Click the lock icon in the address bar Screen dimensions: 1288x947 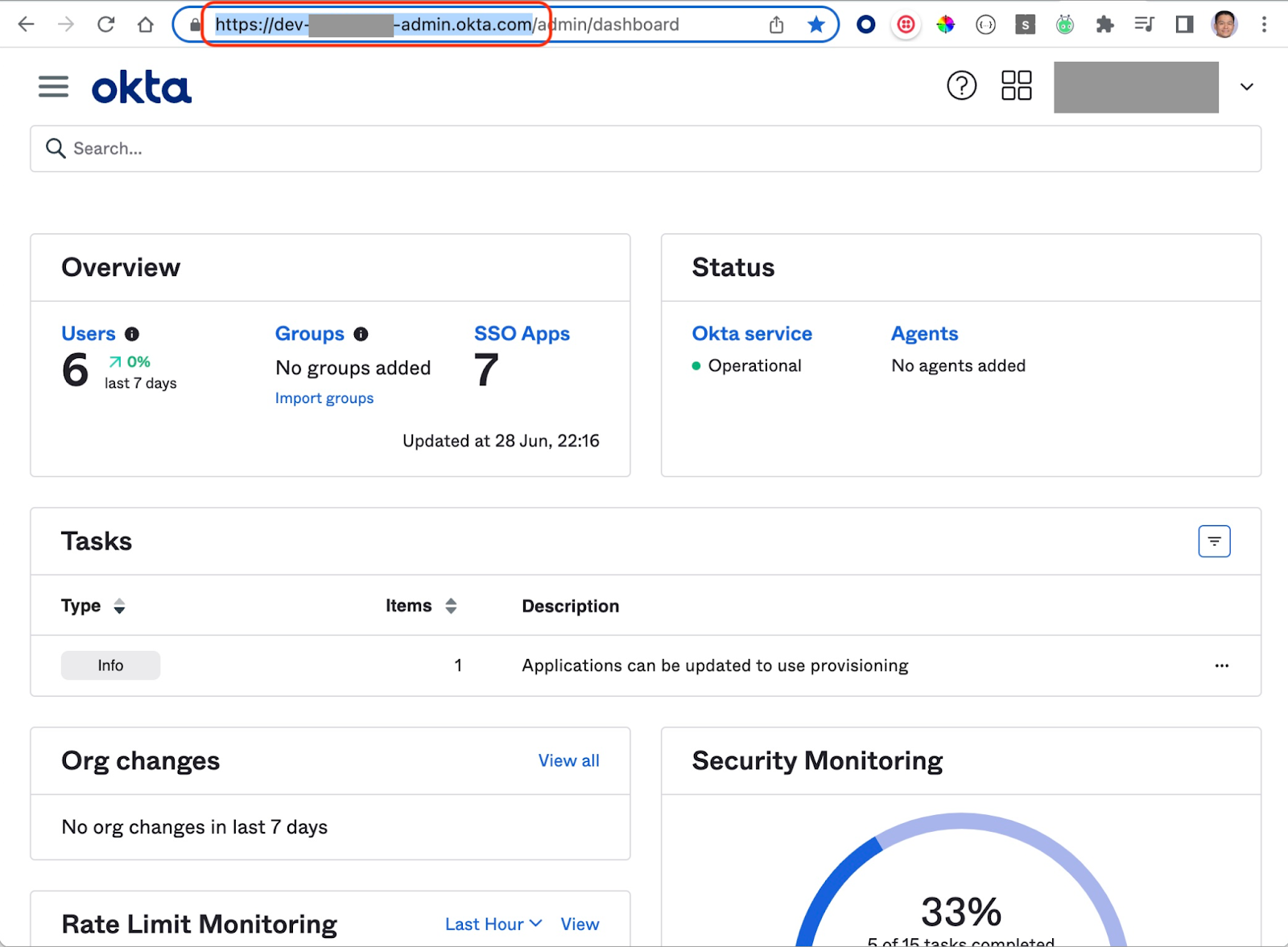point(195,25)
